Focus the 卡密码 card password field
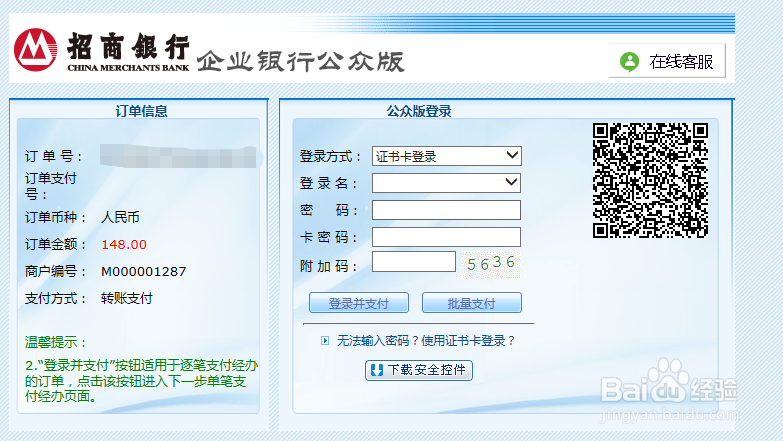Screen dimensions: 783x441 (446, 237)
